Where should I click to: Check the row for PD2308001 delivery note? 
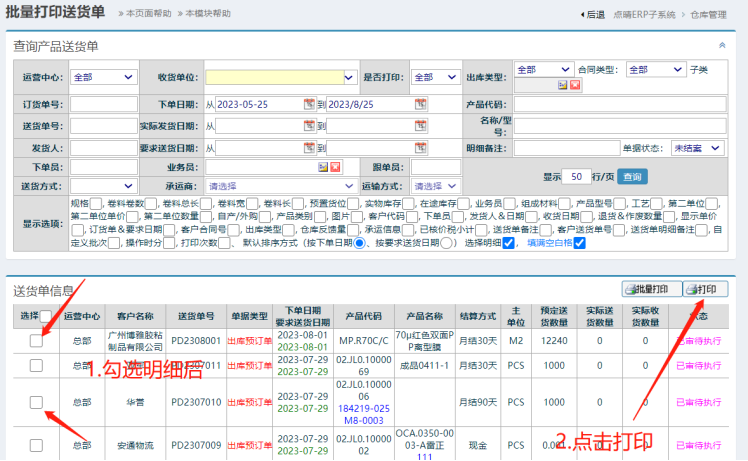click(36, 340)
